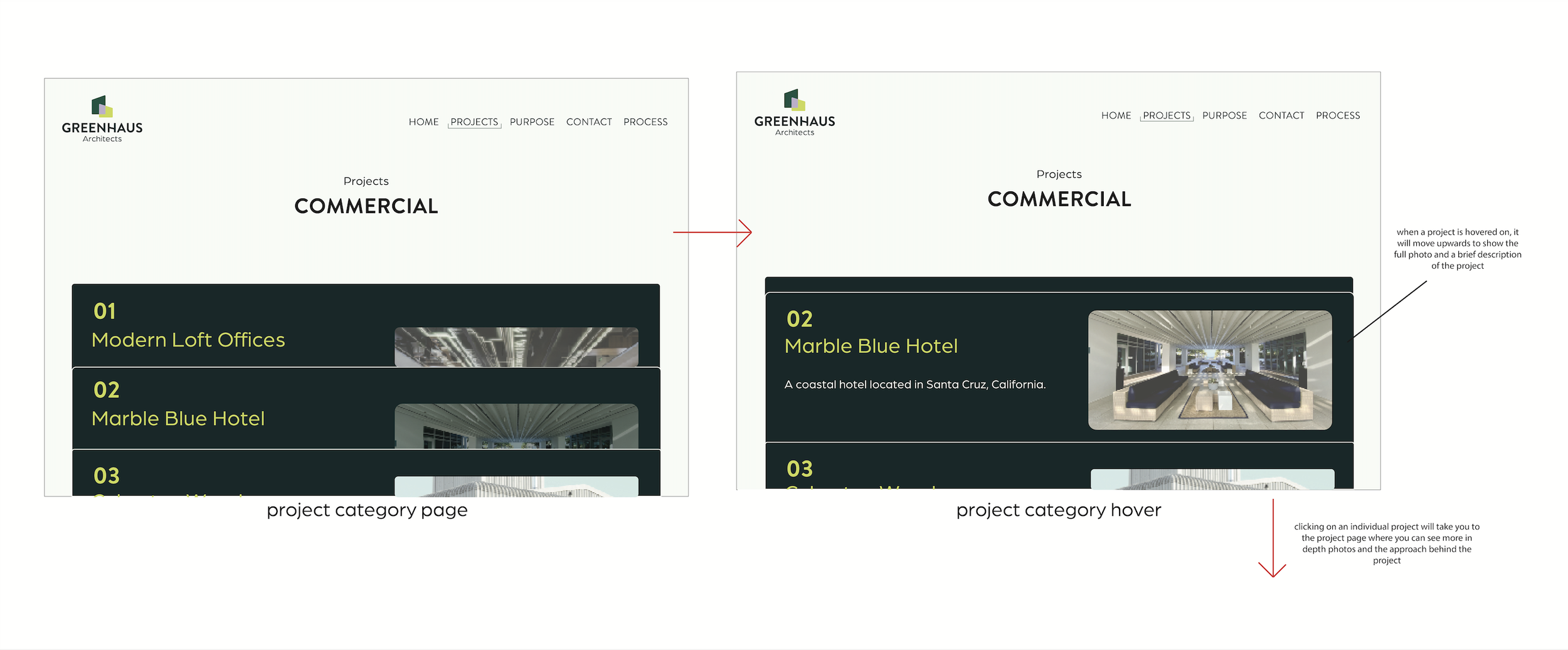Click the third project's thumbnail in hover mockup
Screen dimensions: 1568x650
click(1212, 479)
